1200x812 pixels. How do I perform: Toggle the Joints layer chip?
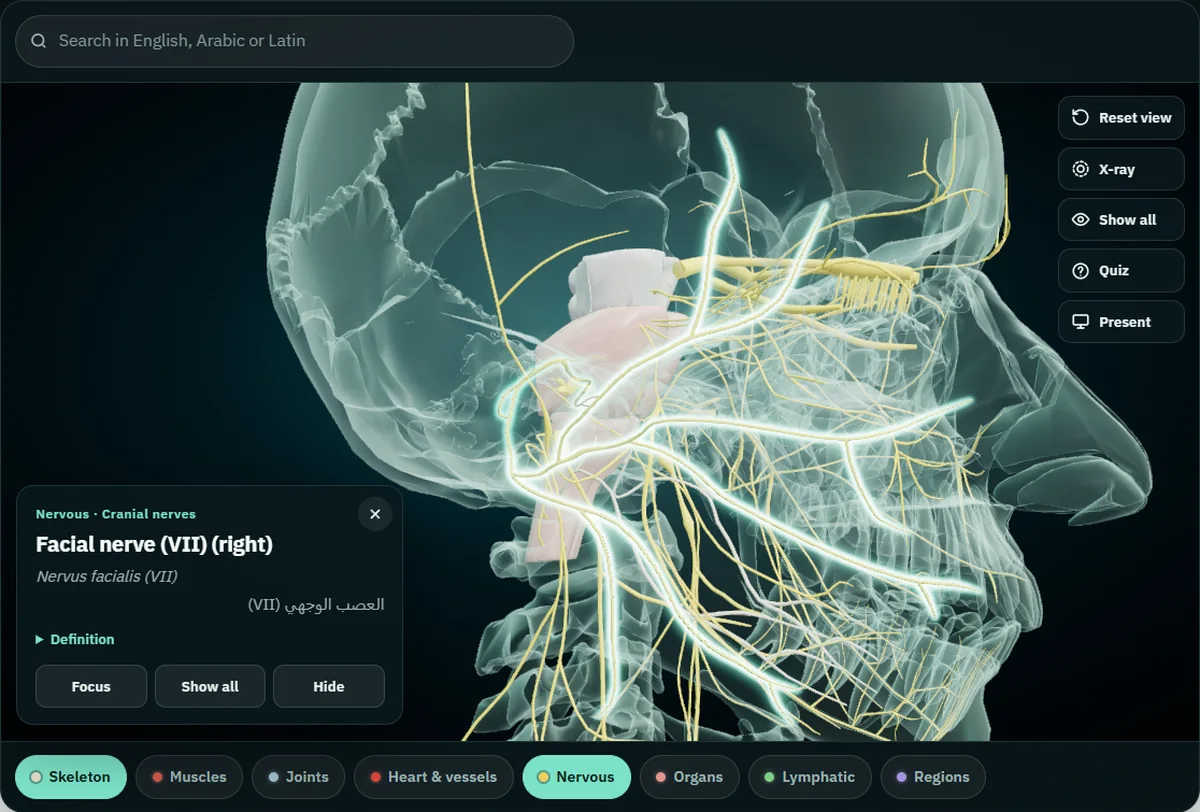[x=298, y=777]
